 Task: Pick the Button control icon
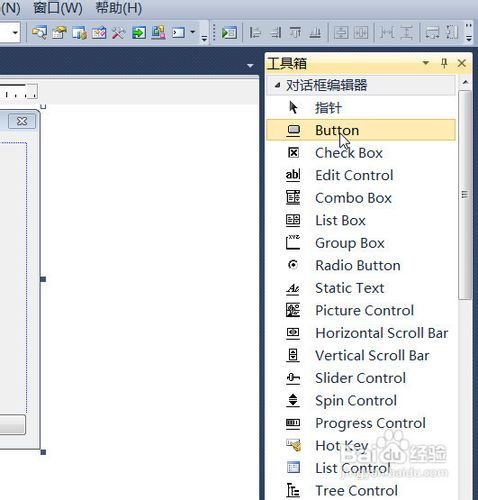click(x=293, y=130)
